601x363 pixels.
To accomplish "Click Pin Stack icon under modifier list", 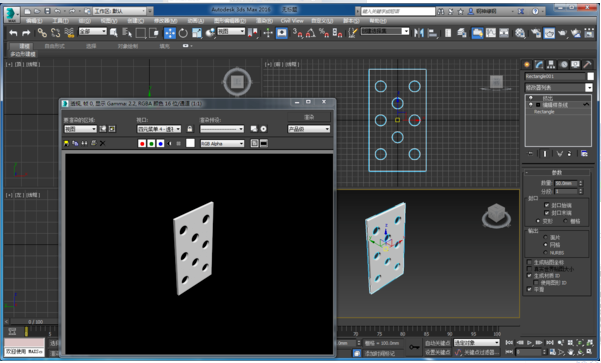I will [530, 154].
